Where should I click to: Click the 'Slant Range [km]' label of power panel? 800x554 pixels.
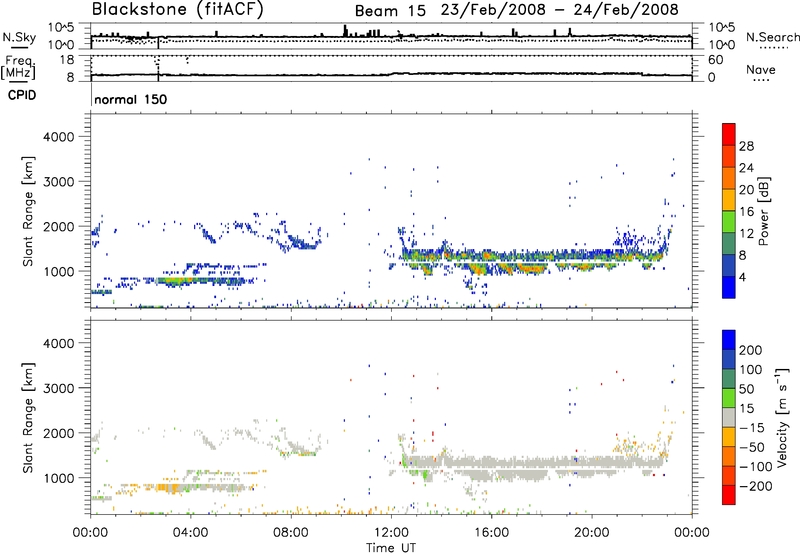[28, 211]
